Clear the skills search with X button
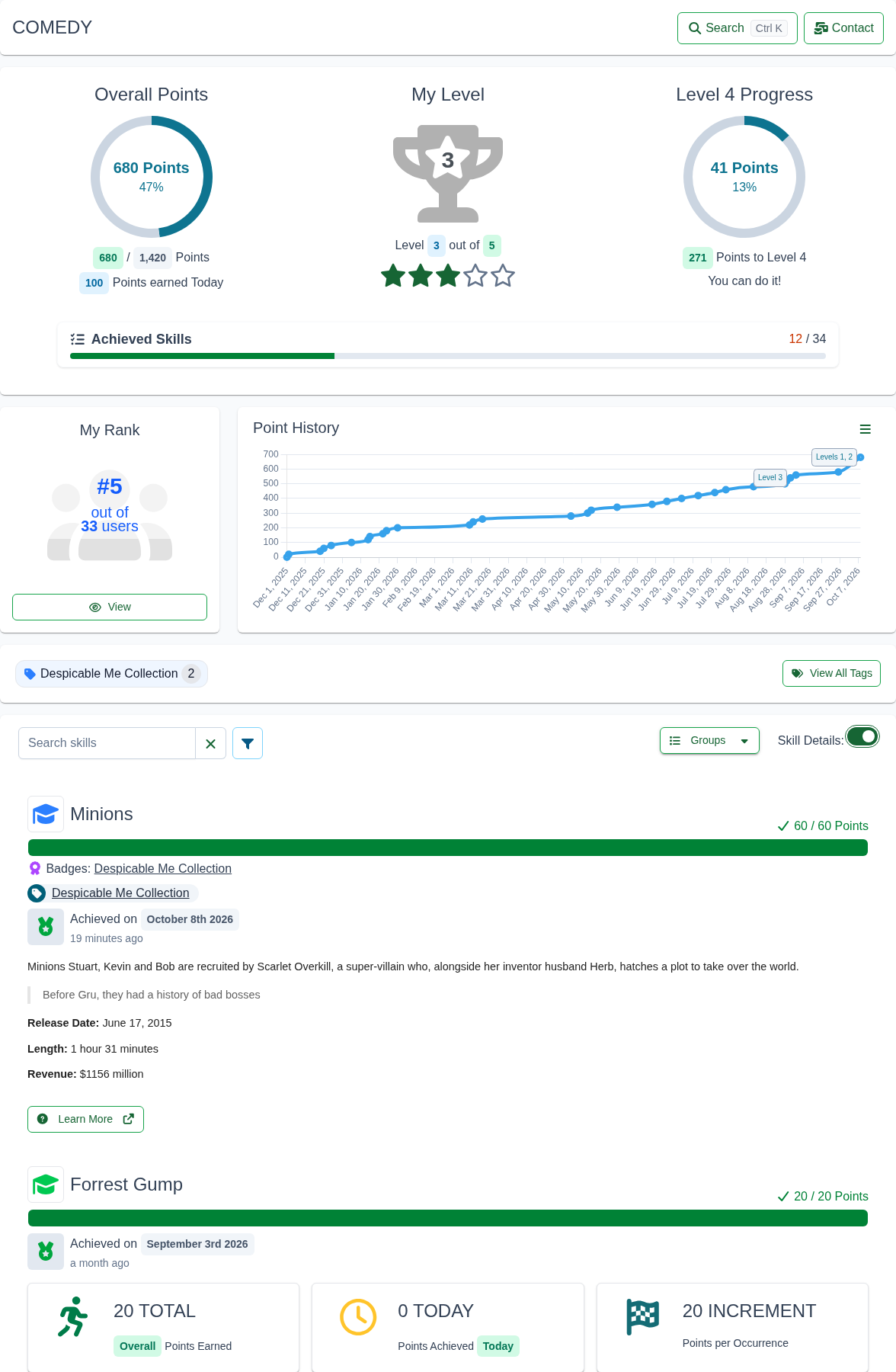This screenshot has width=896, height=1372. pyautogui.click(x=211, y=743)
